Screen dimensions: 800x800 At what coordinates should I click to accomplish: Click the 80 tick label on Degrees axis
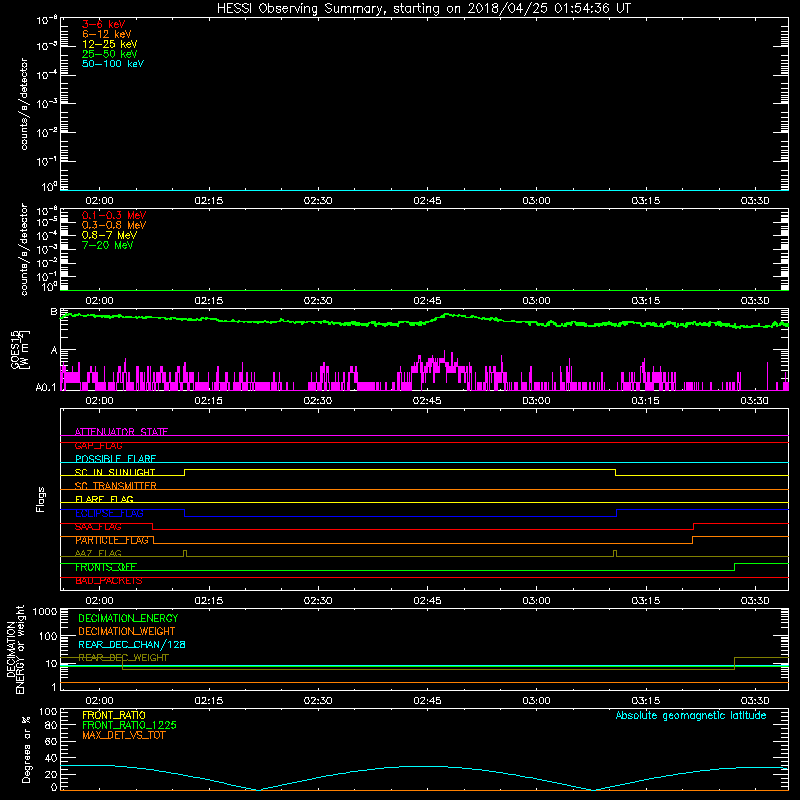click(x=51, y=725)
